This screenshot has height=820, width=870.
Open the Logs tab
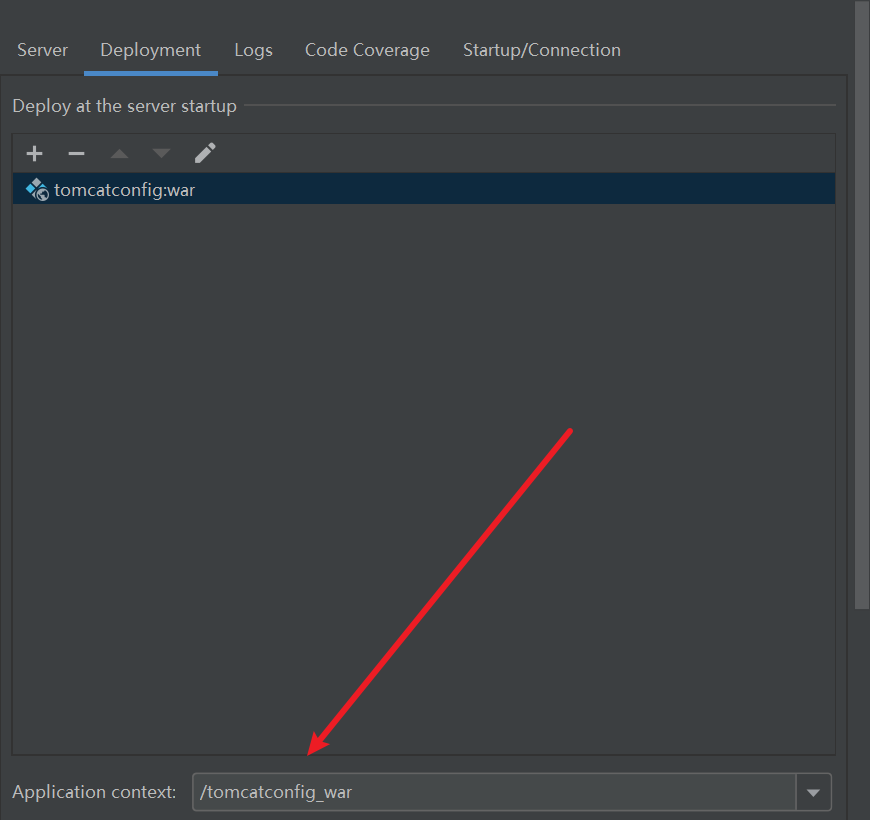tap(253, 50)
